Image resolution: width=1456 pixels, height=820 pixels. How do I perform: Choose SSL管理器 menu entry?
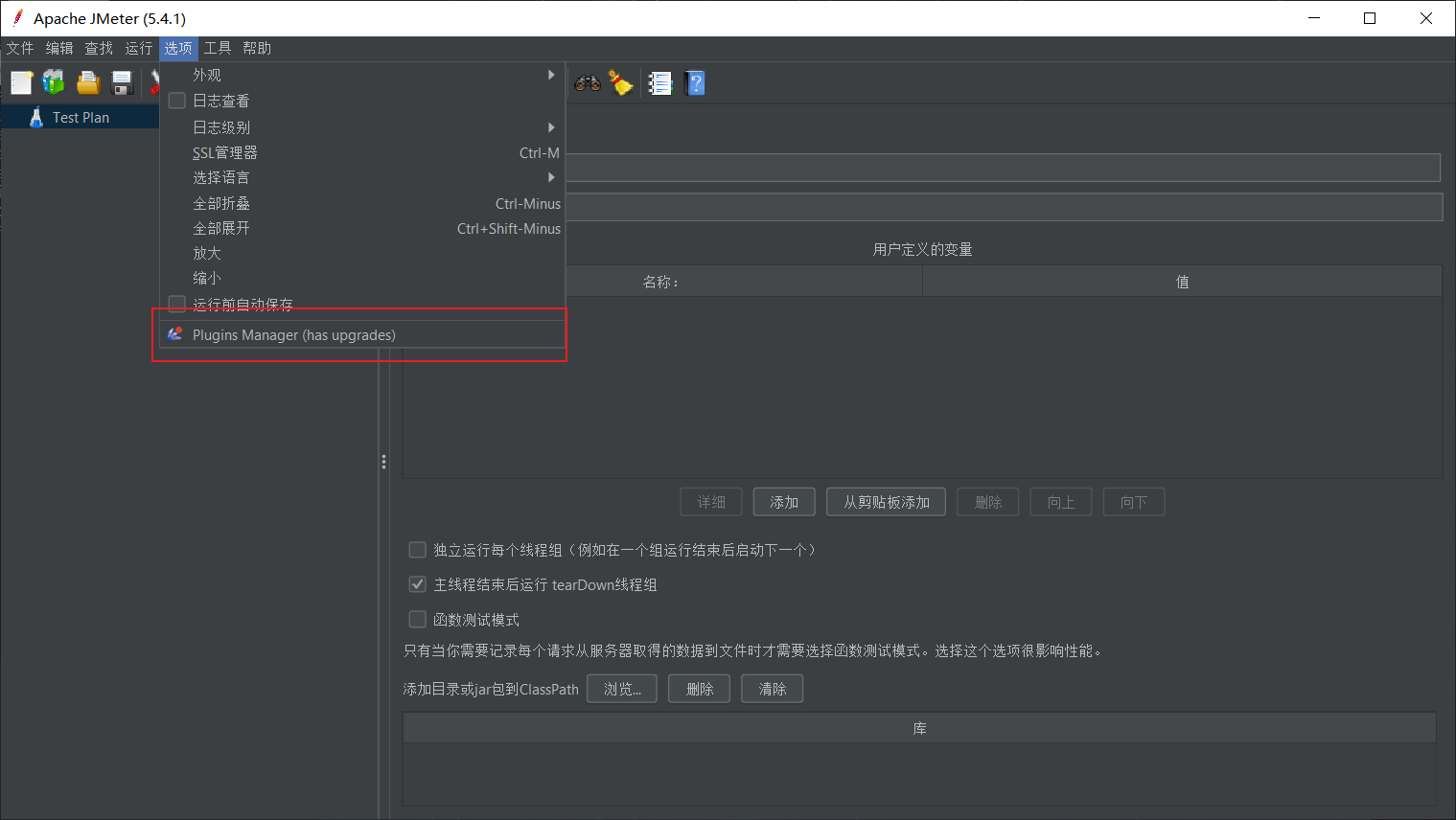(x=362, y=152)
